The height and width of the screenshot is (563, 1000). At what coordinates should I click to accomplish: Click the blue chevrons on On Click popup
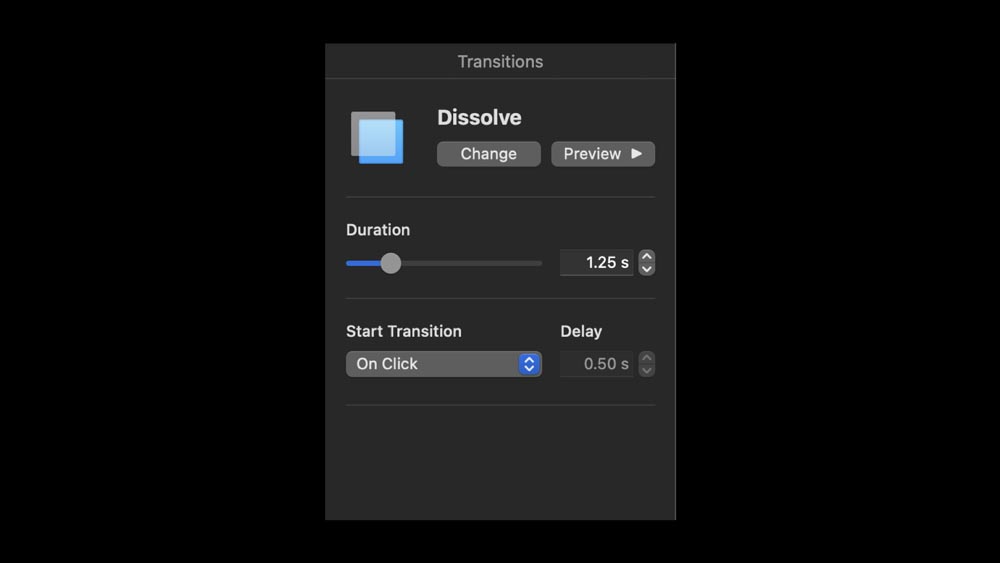point(529,364)
